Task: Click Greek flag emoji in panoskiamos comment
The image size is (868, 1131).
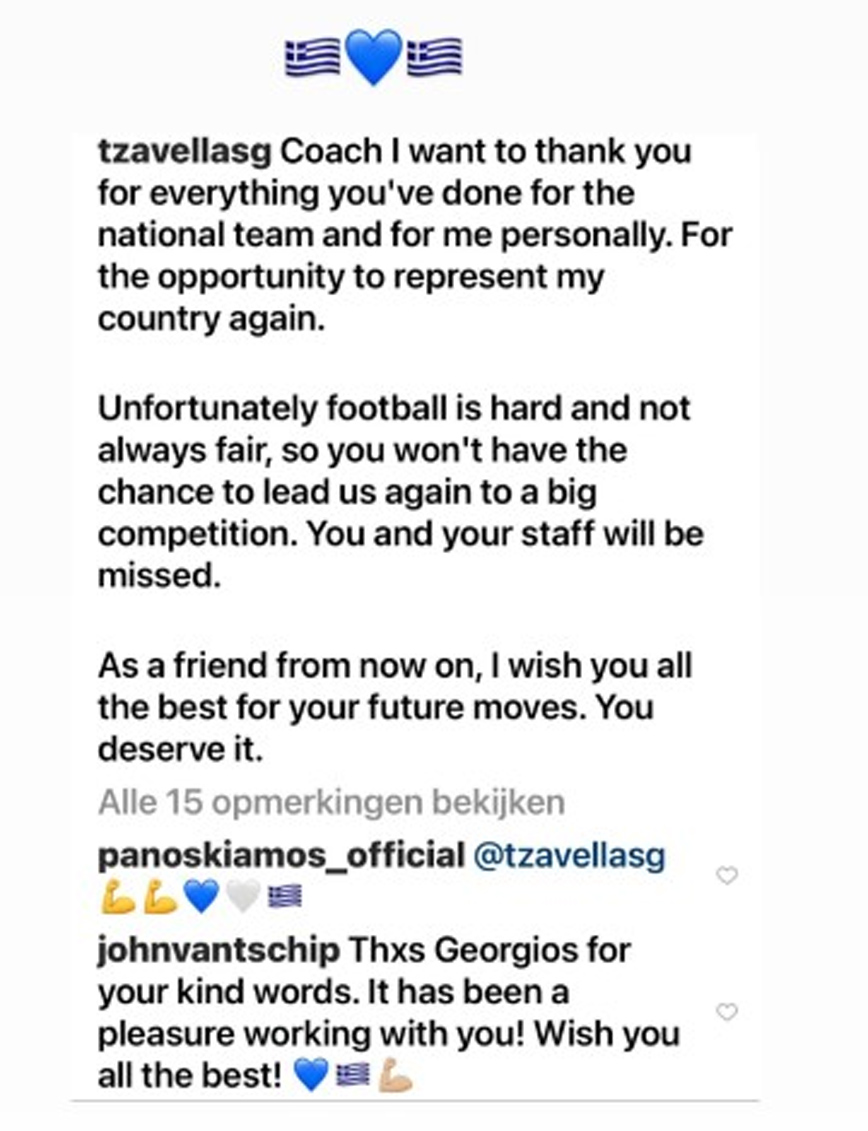Action: (283, 901)
